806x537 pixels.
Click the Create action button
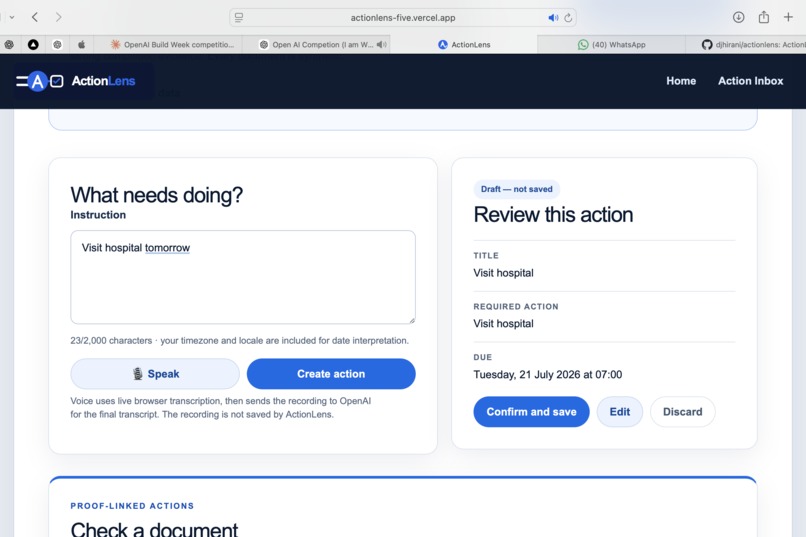[x=331, y=374]
